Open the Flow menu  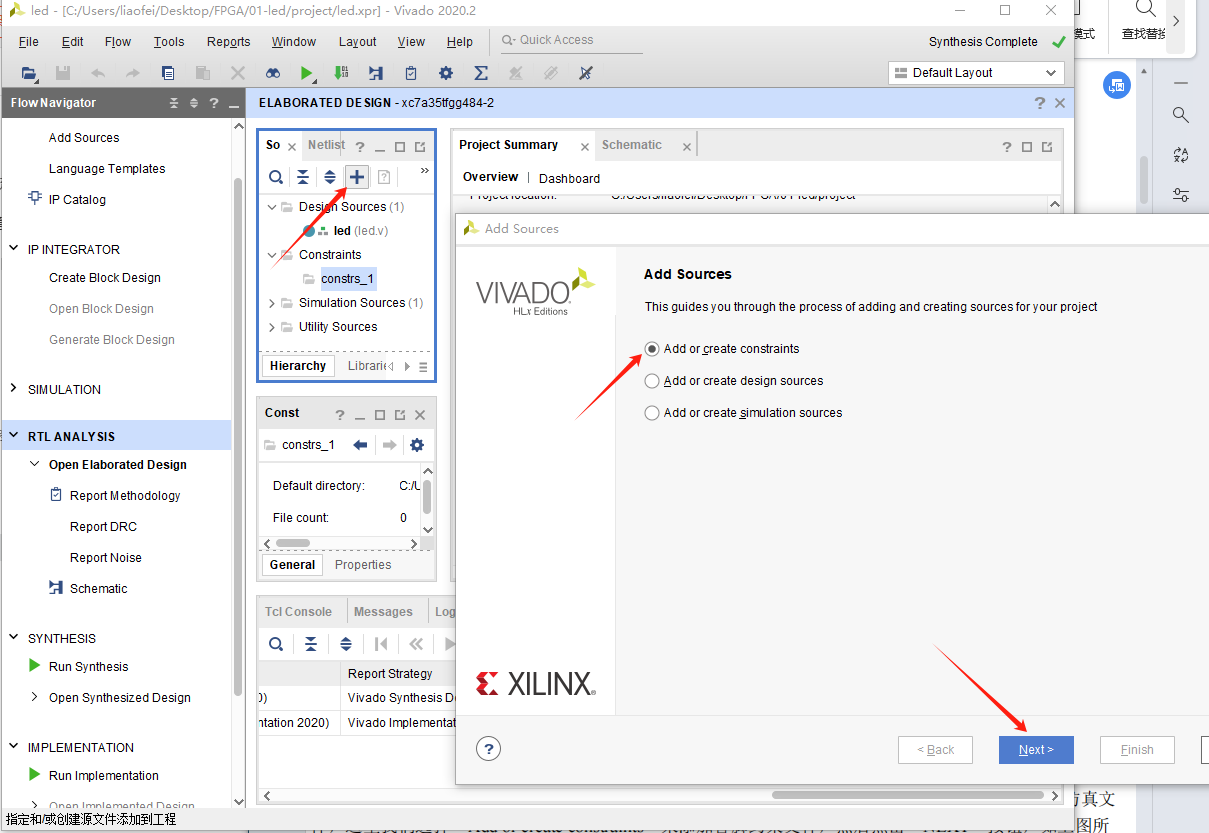pyautogui.click(x=118, y=42)
